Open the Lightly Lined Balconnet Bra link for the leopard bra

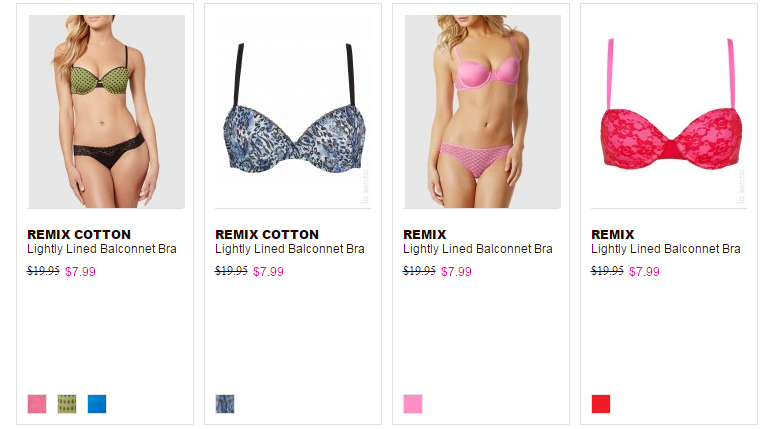[x=290, y=249]
